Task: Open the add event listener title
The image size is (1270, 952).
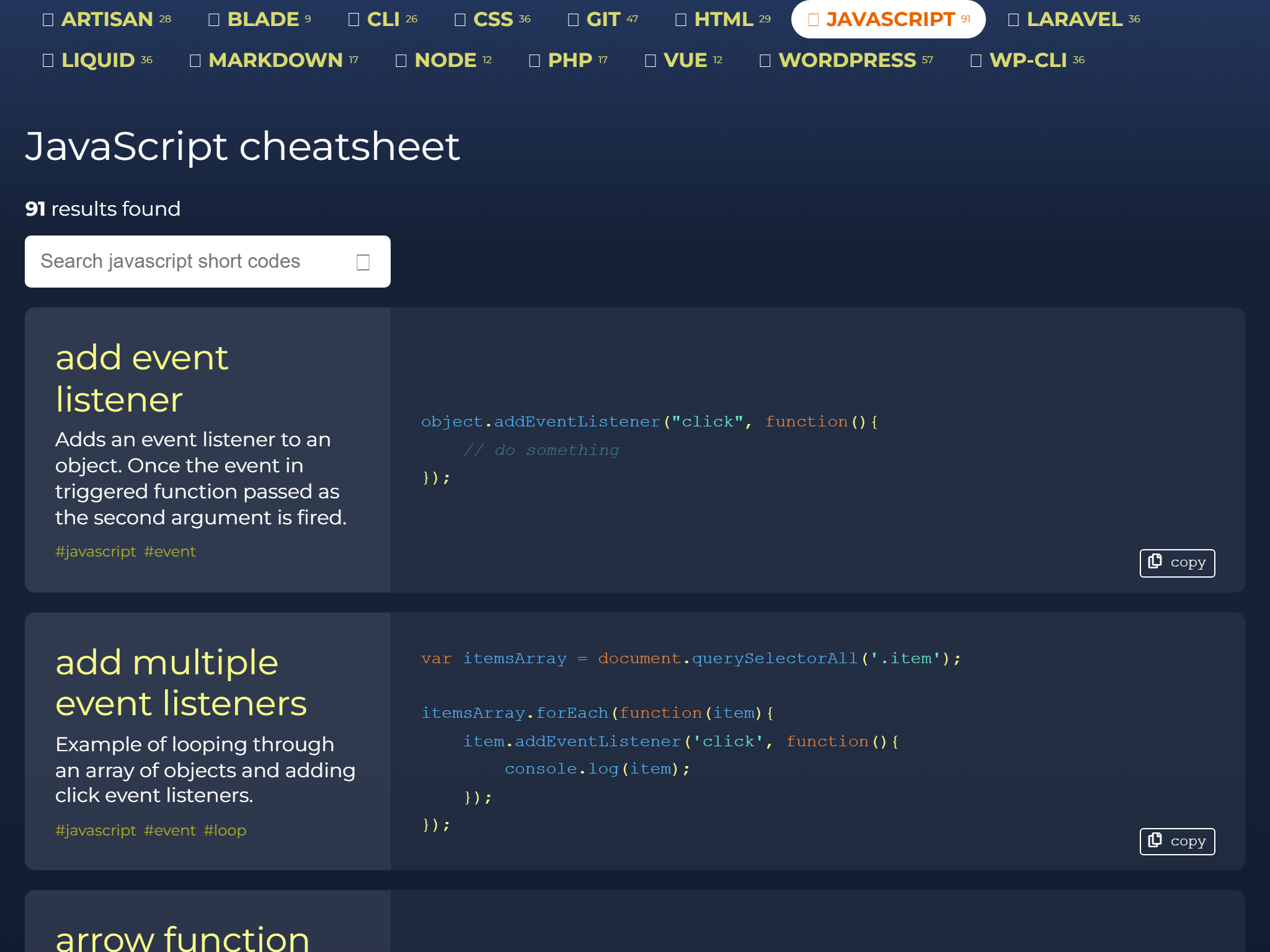Action: (142, 377)
